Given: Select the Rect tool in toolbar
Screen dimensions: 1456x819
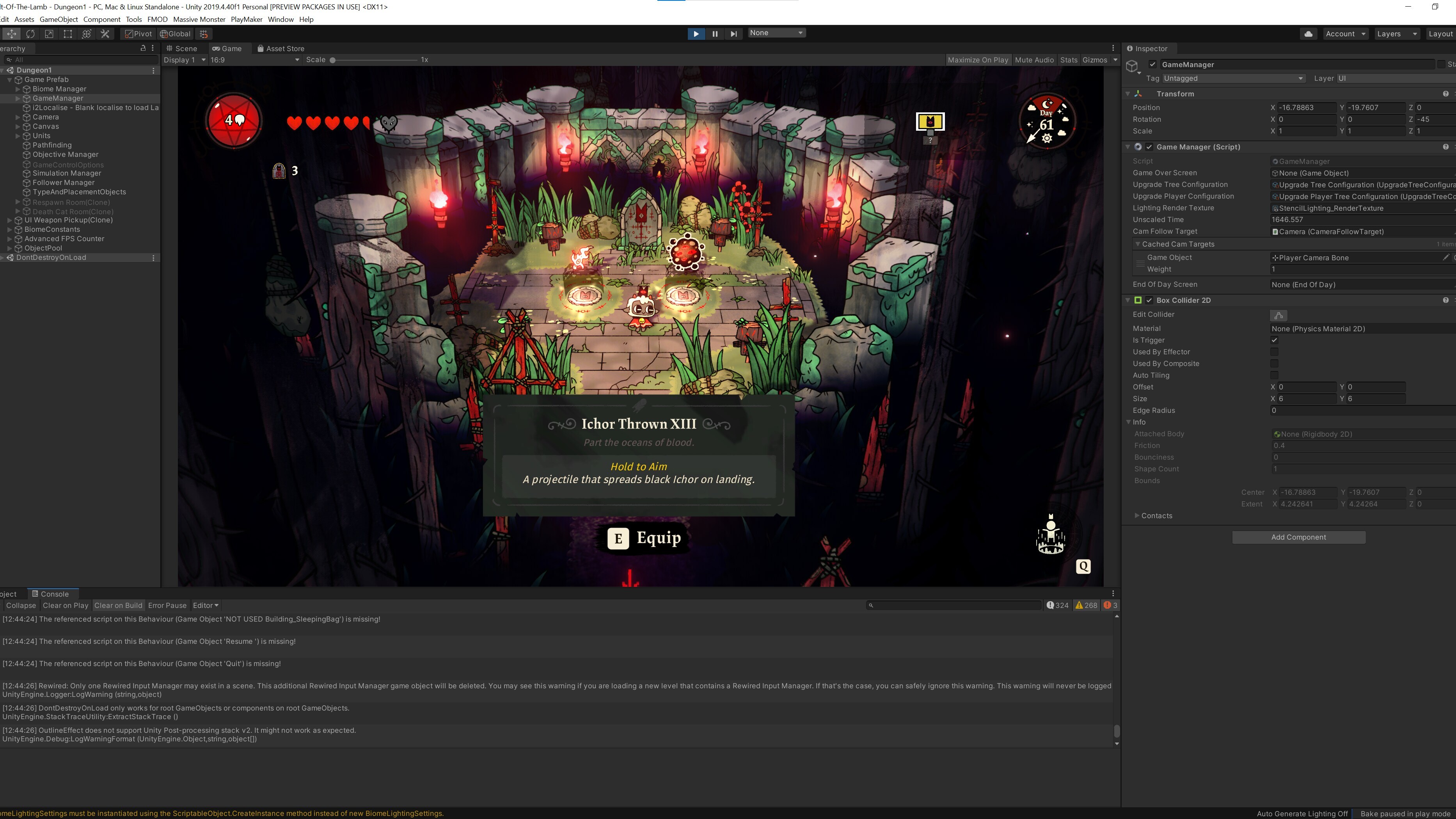Looking at the screenshot, I should pyautogui.click(x=68, y=34).
